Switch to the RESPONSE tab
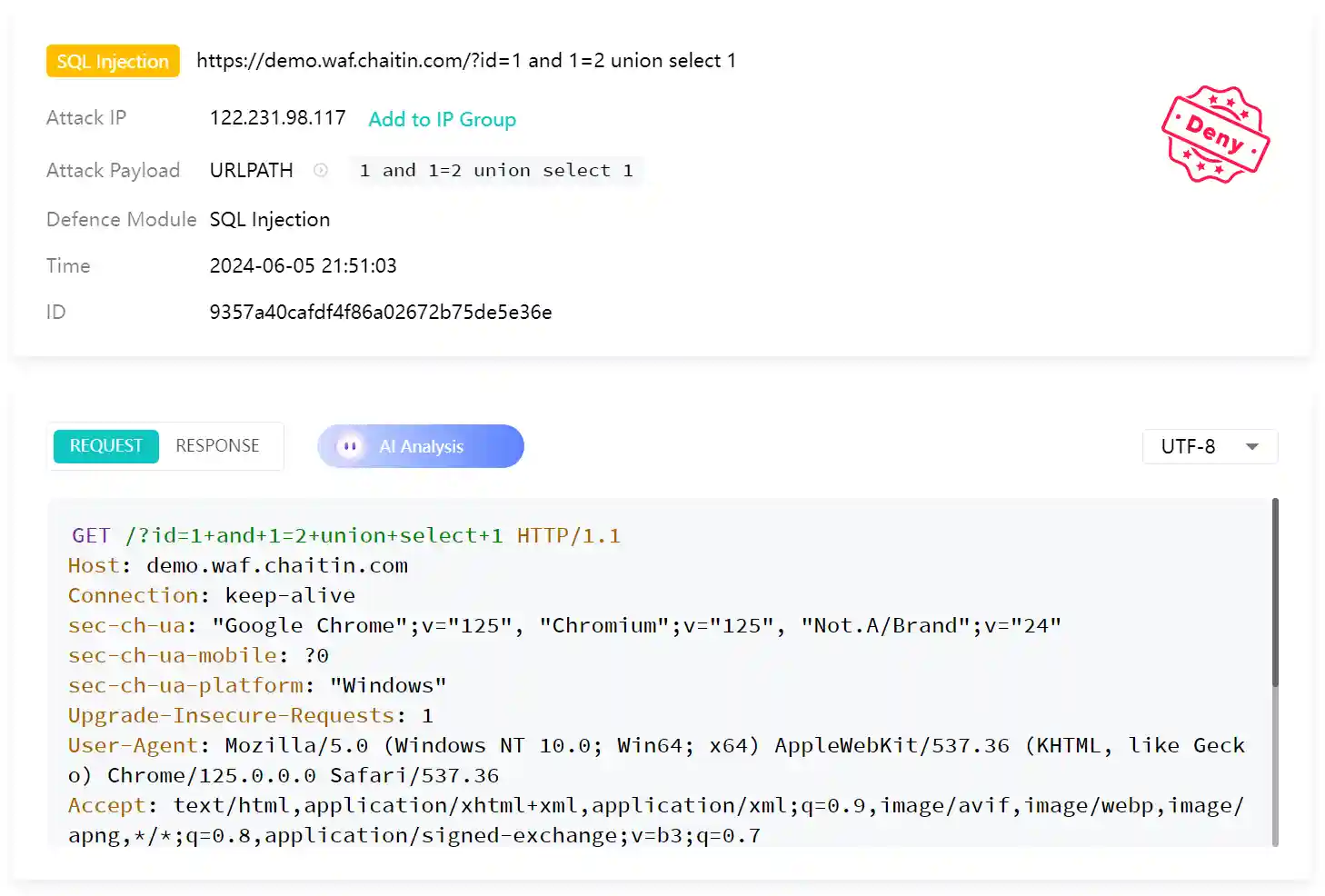This screenshot has height=896, width=1325. coord(217,446)
